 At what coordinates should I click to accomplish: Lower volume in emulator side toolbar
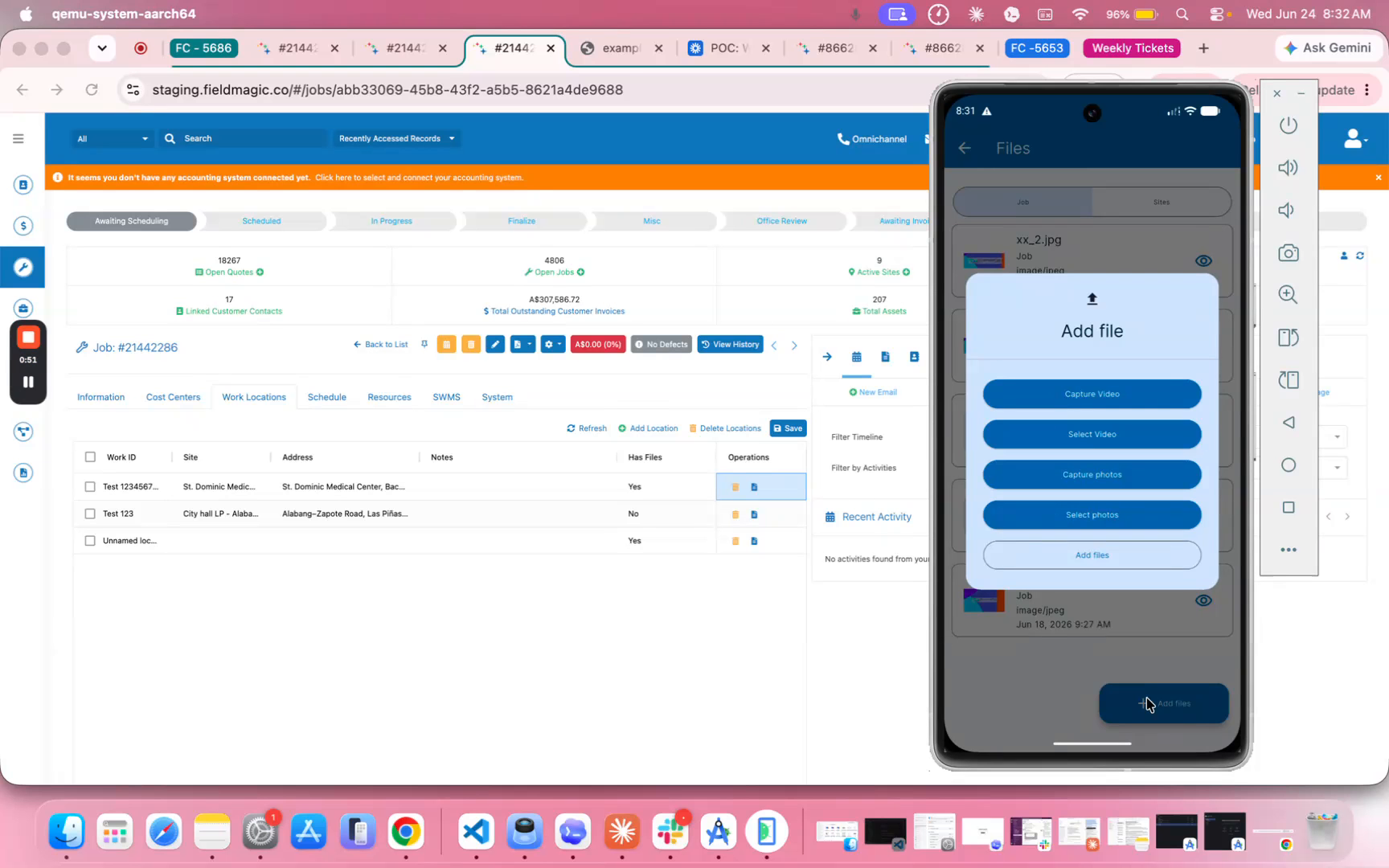click(x=1287, y=210)
